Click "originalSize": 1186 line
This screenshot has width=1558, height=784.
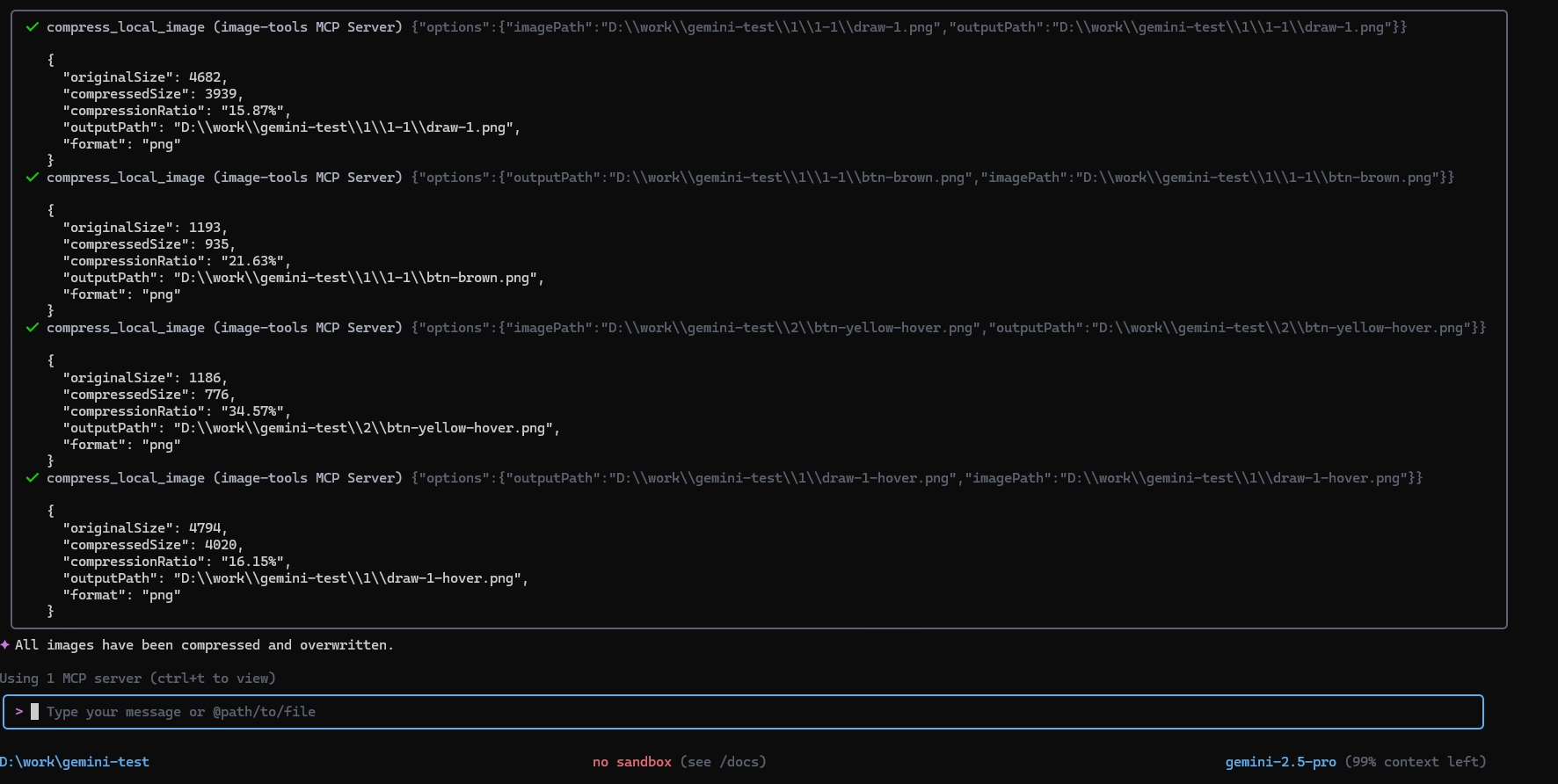145,378
